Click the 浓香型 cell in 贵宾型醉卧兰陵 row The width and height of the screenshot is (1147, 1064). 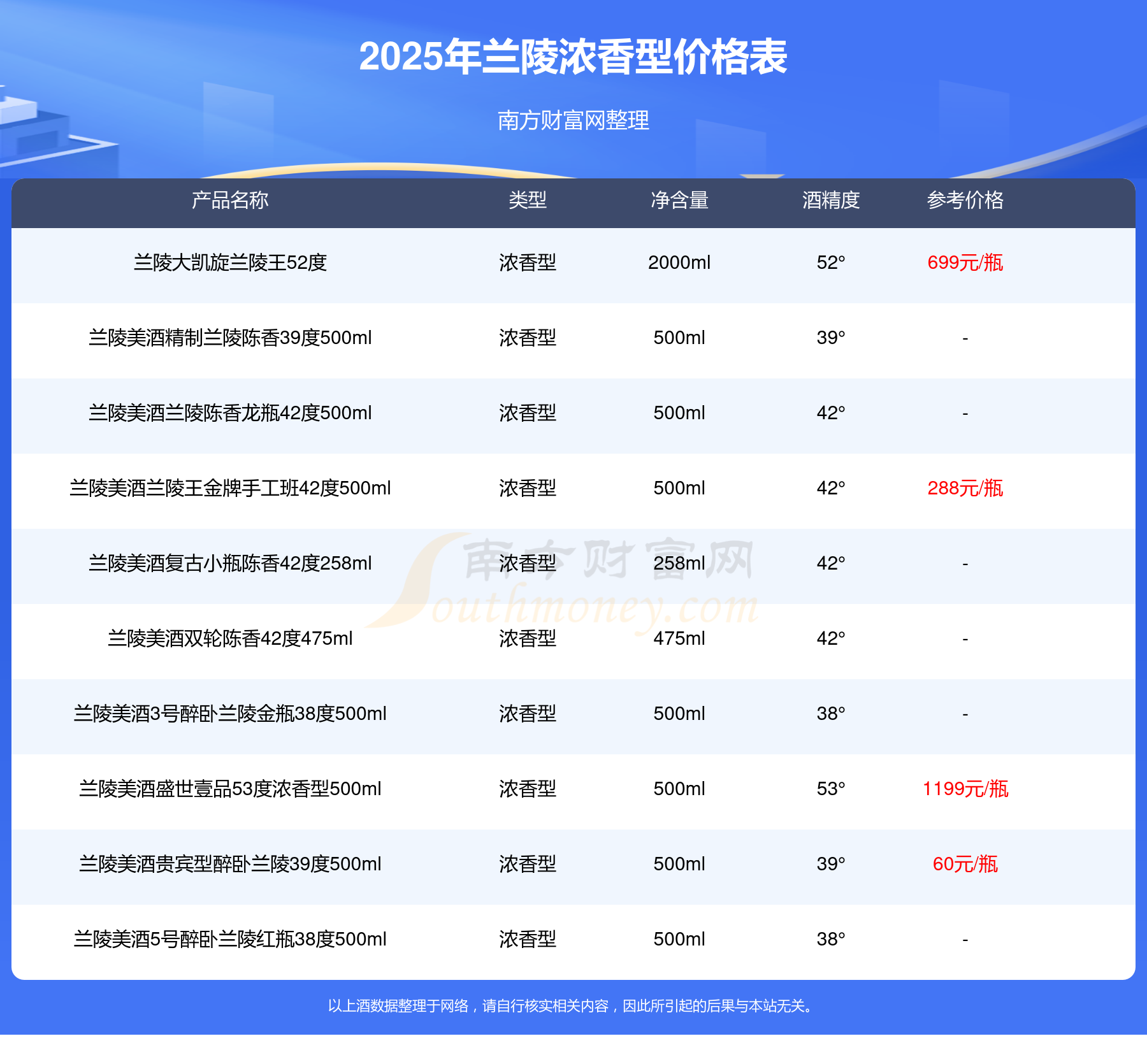click(x=528, y=864)
